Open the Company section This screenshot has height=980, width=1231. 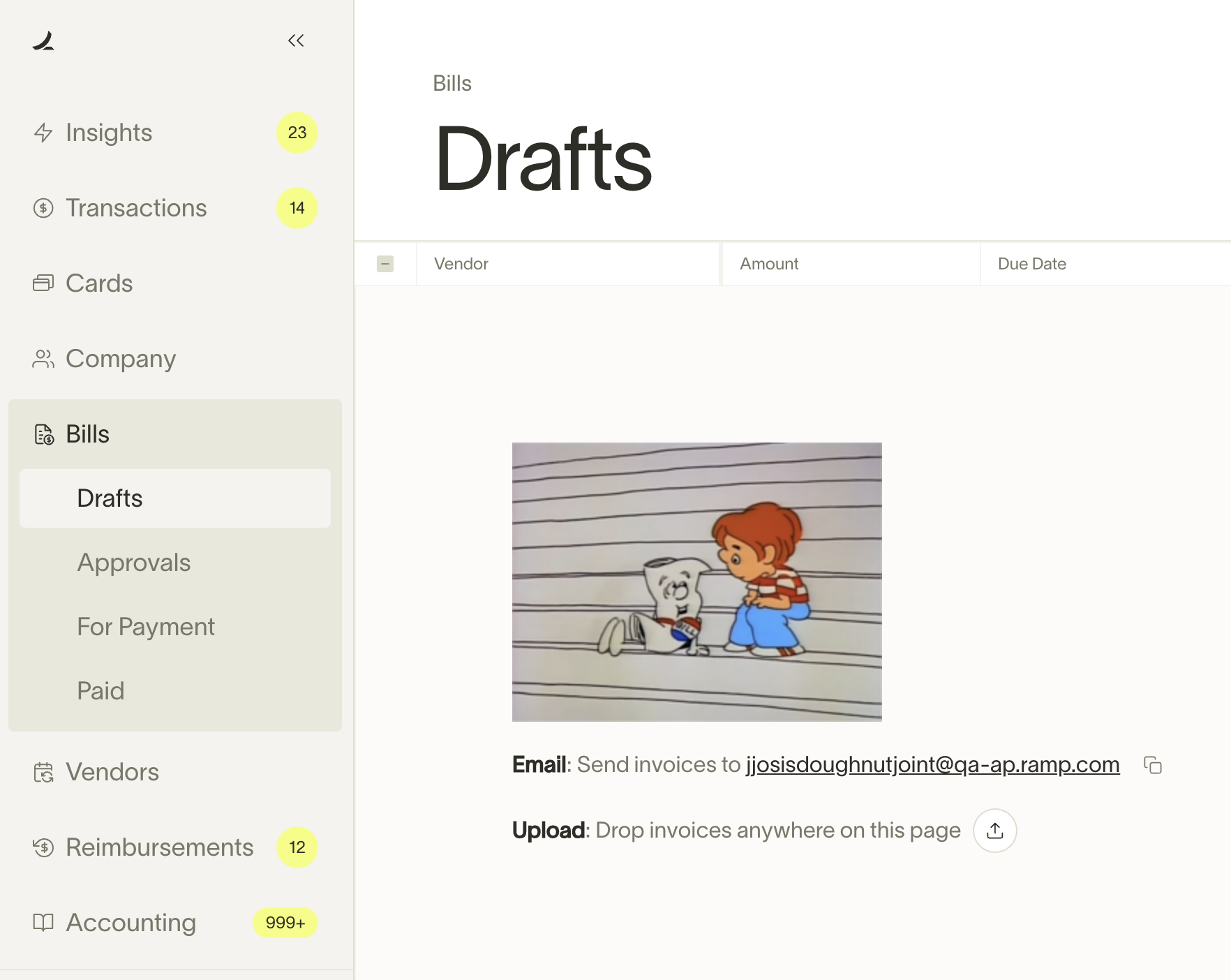(x=175, y=359)
